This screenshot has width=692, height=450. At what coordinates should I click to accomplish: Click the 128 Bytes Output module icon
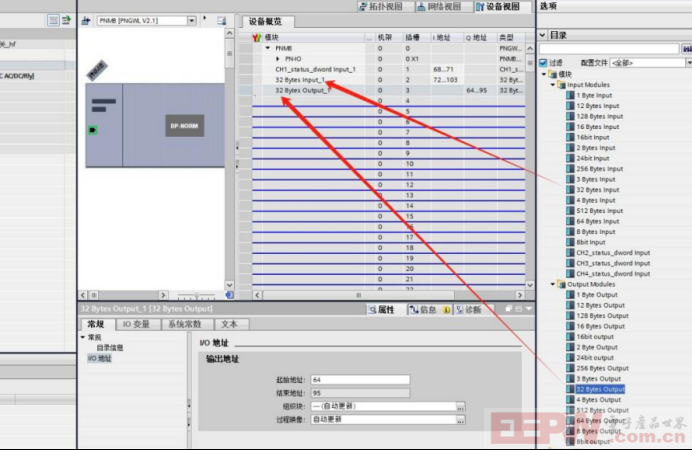(x=570, y=316)
